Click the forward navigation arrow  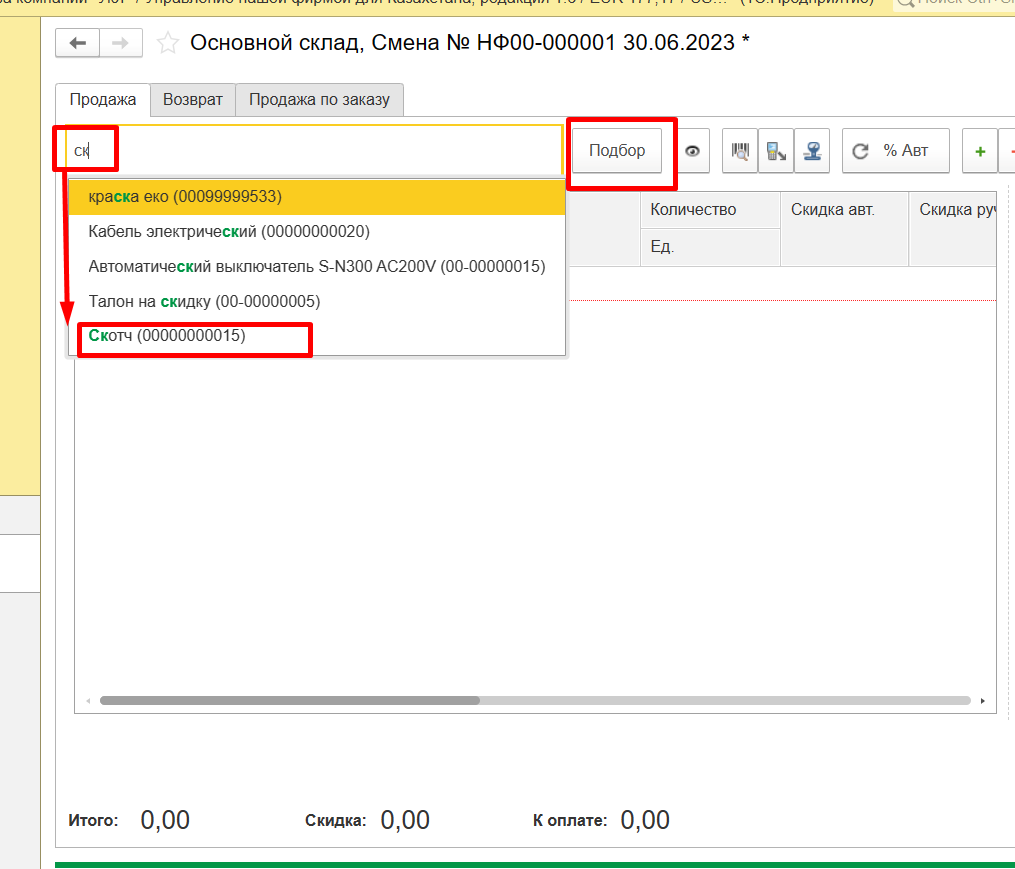tap(120, 43)
